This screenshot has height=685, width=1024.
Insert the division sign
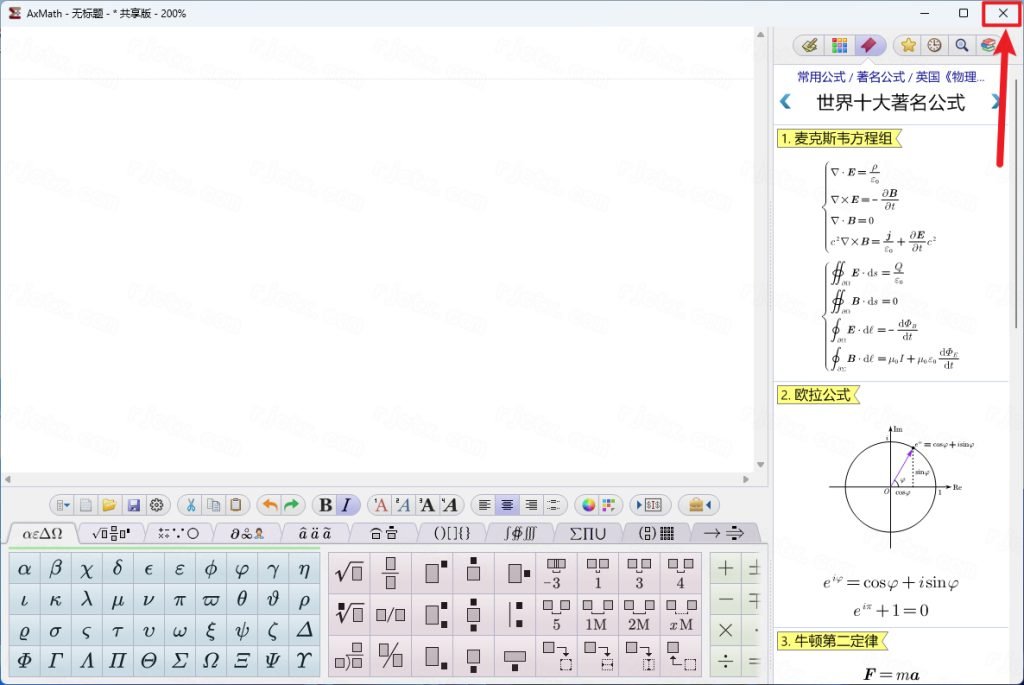coord(726,661)
